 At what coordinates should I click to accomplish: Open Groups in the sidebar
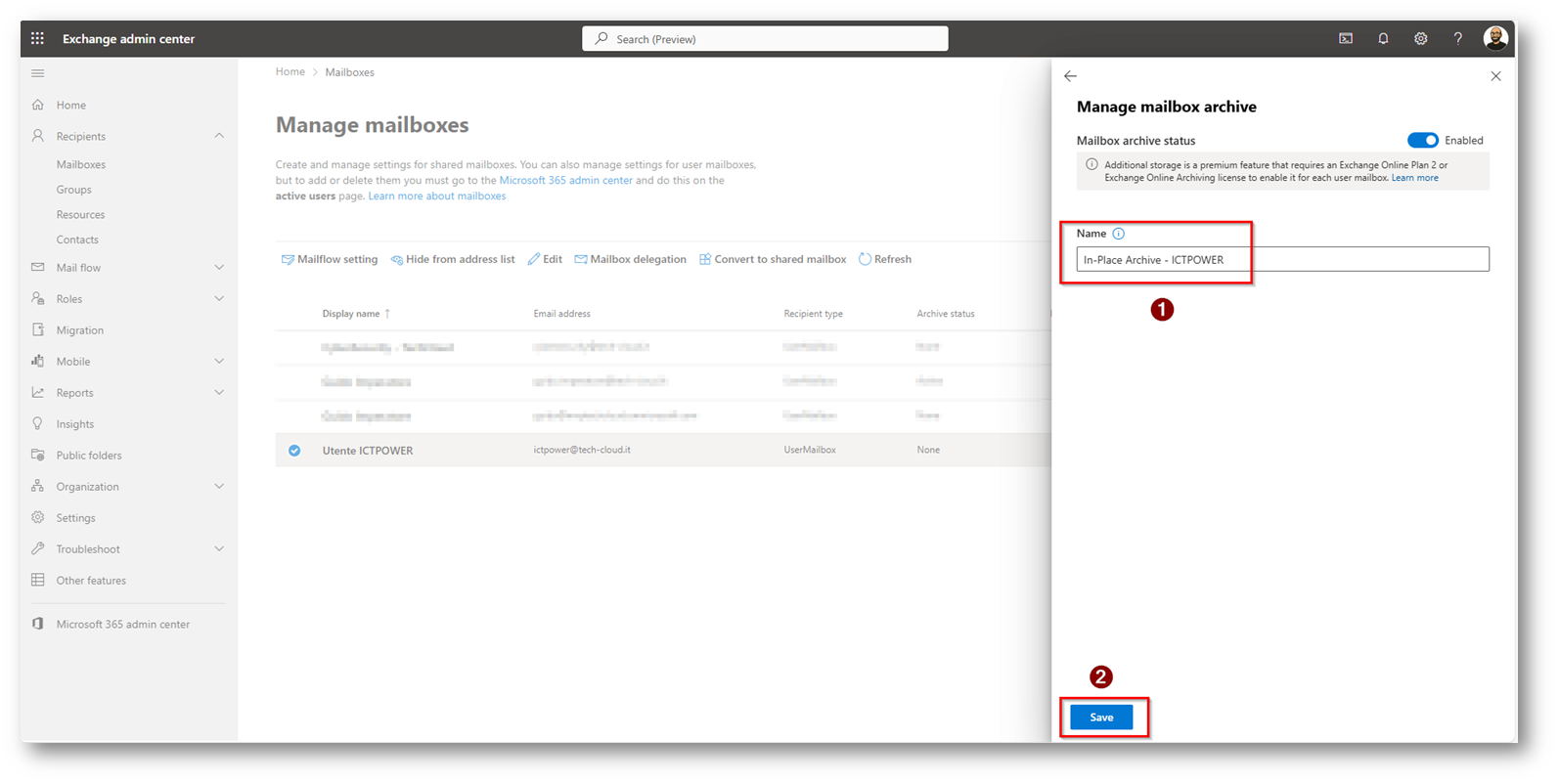[74, 190]
